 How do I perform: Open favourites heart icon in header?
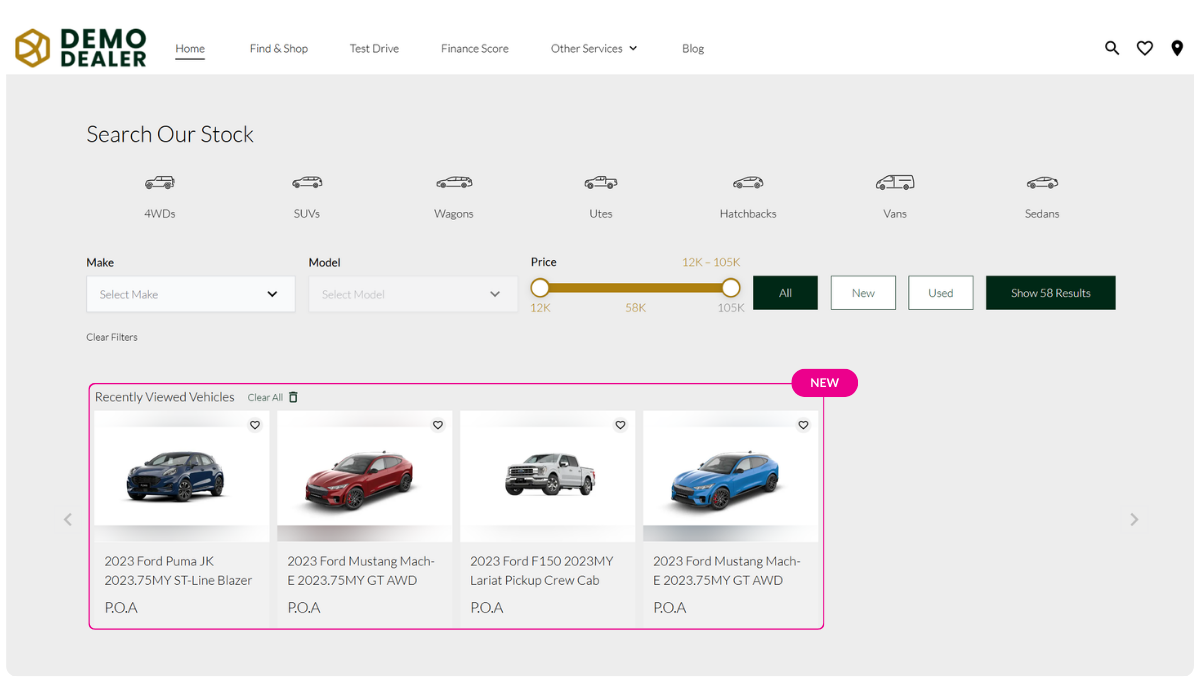[x=1144, y=48]
